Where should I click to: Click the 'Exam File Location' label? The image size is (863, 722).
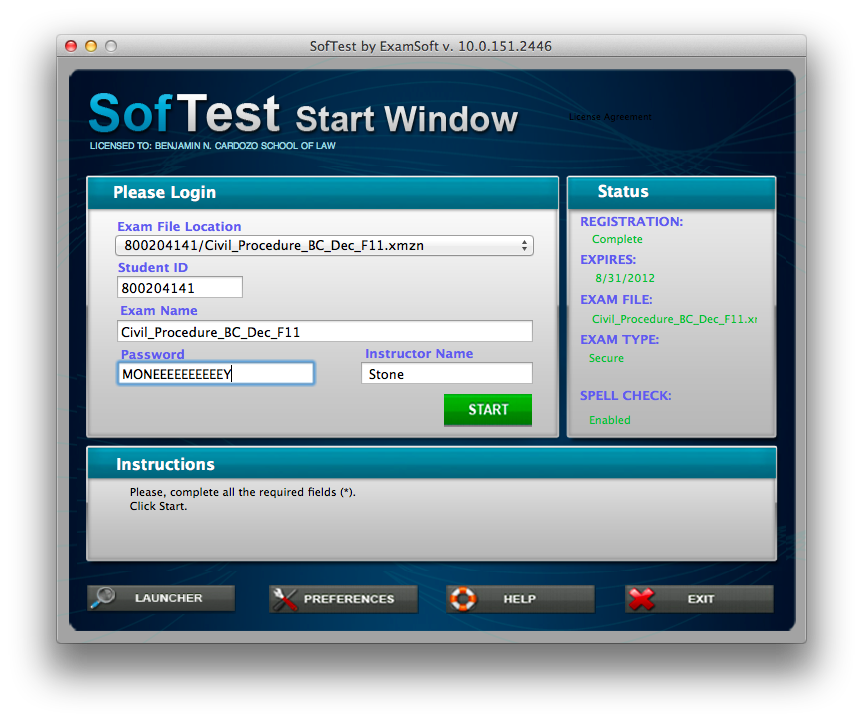pyautogui.click(x=179, y=227)
